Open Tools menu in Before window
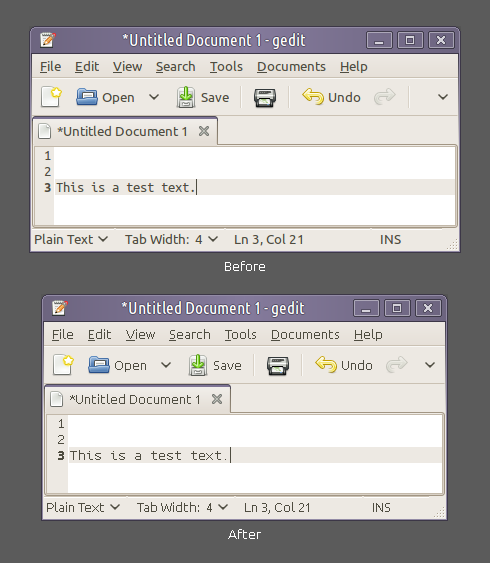Viewport: 490px width, 563px height. point(226,67)
